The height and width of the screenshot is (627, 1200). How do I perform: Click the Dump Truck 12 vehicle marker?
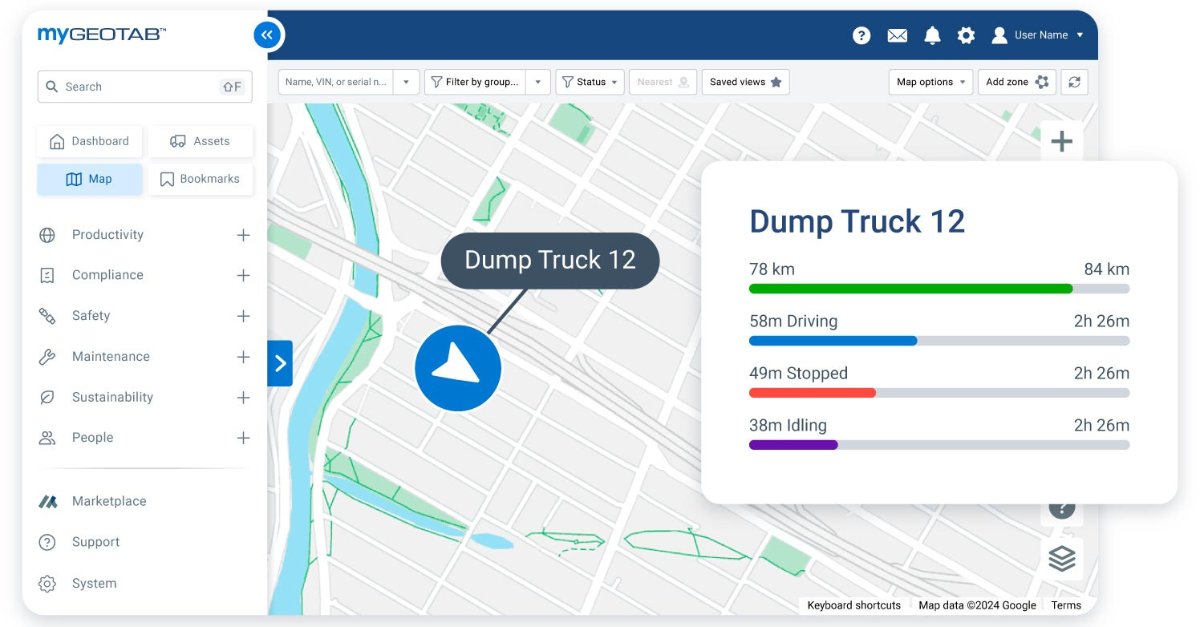(458, 368)
